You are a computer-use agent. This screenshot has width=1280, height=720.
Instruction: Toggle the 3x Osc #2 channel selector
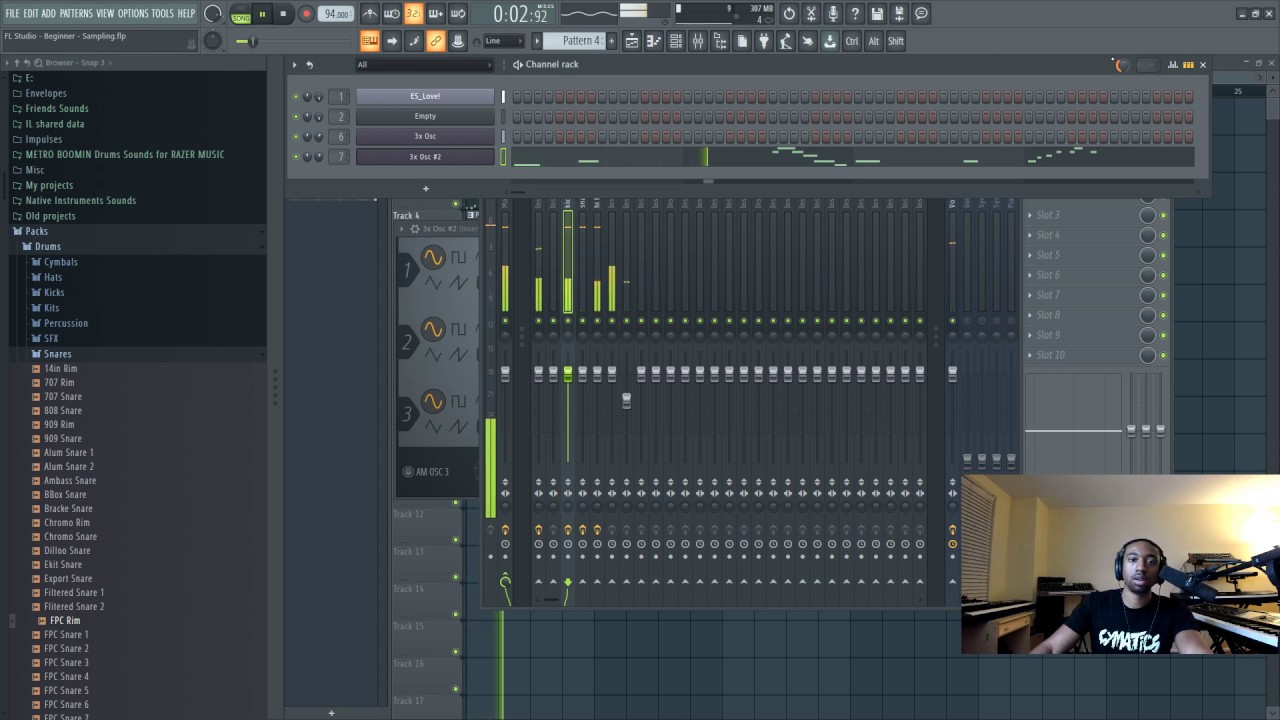(503, 156)
